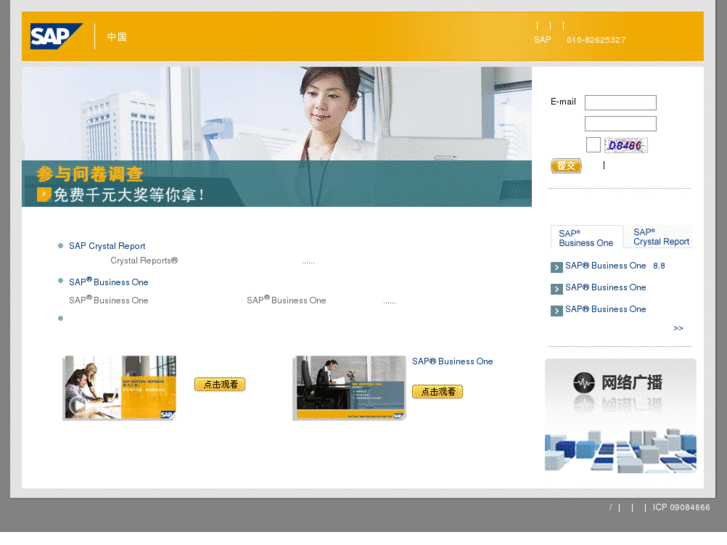
Task: Click Crystal Reports® description text
Action: click(144, 261)
